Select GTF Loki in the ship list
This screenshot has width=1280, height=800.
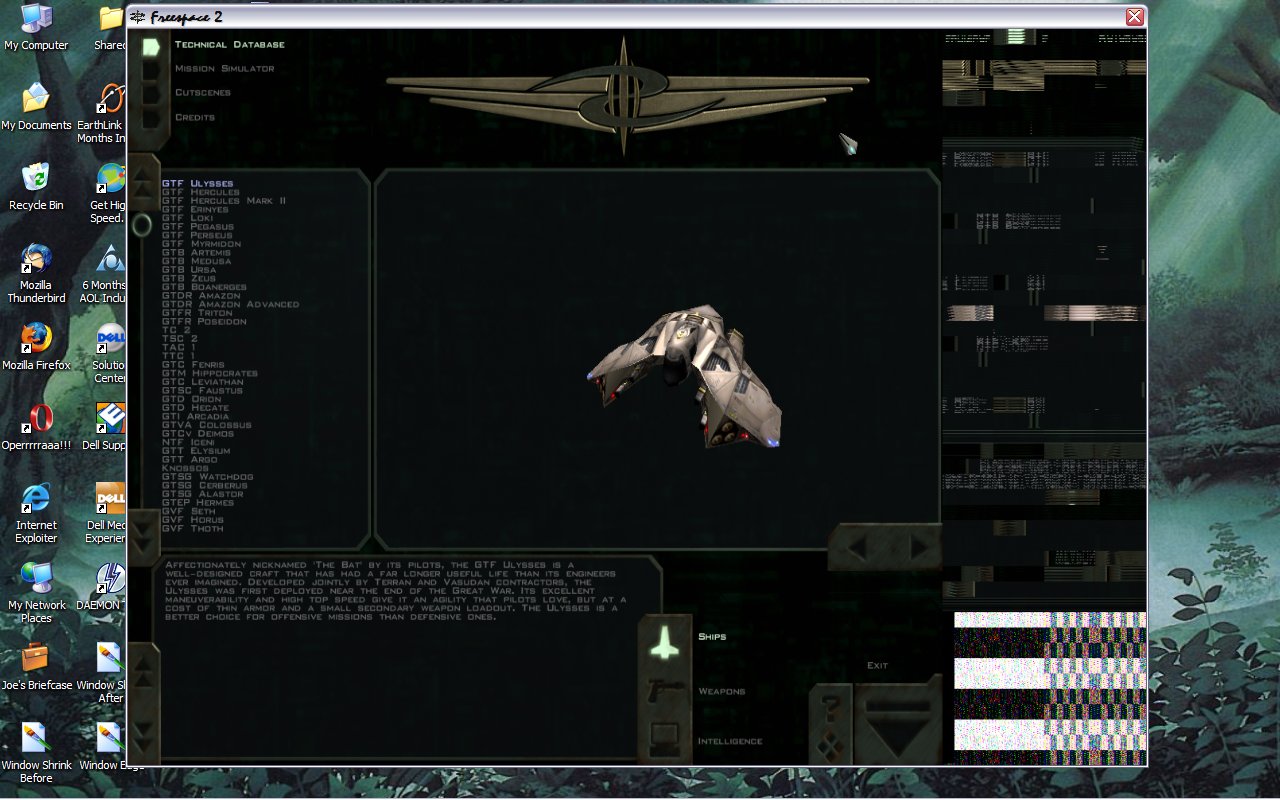187,218
